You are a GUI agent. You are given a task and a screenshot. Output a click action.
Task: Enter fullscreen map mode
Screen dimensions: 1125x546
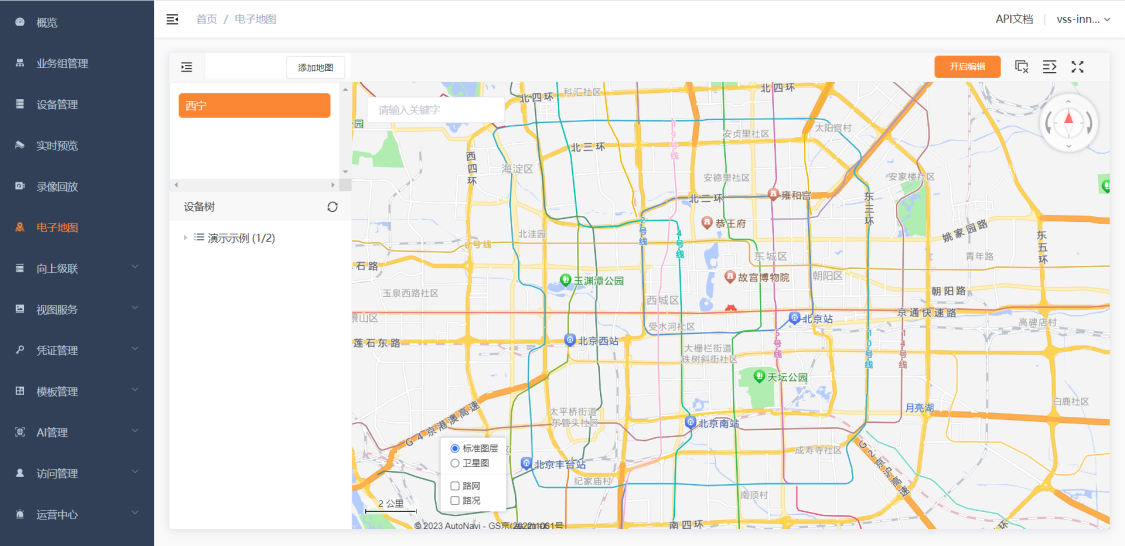(x=1077, y=67)
